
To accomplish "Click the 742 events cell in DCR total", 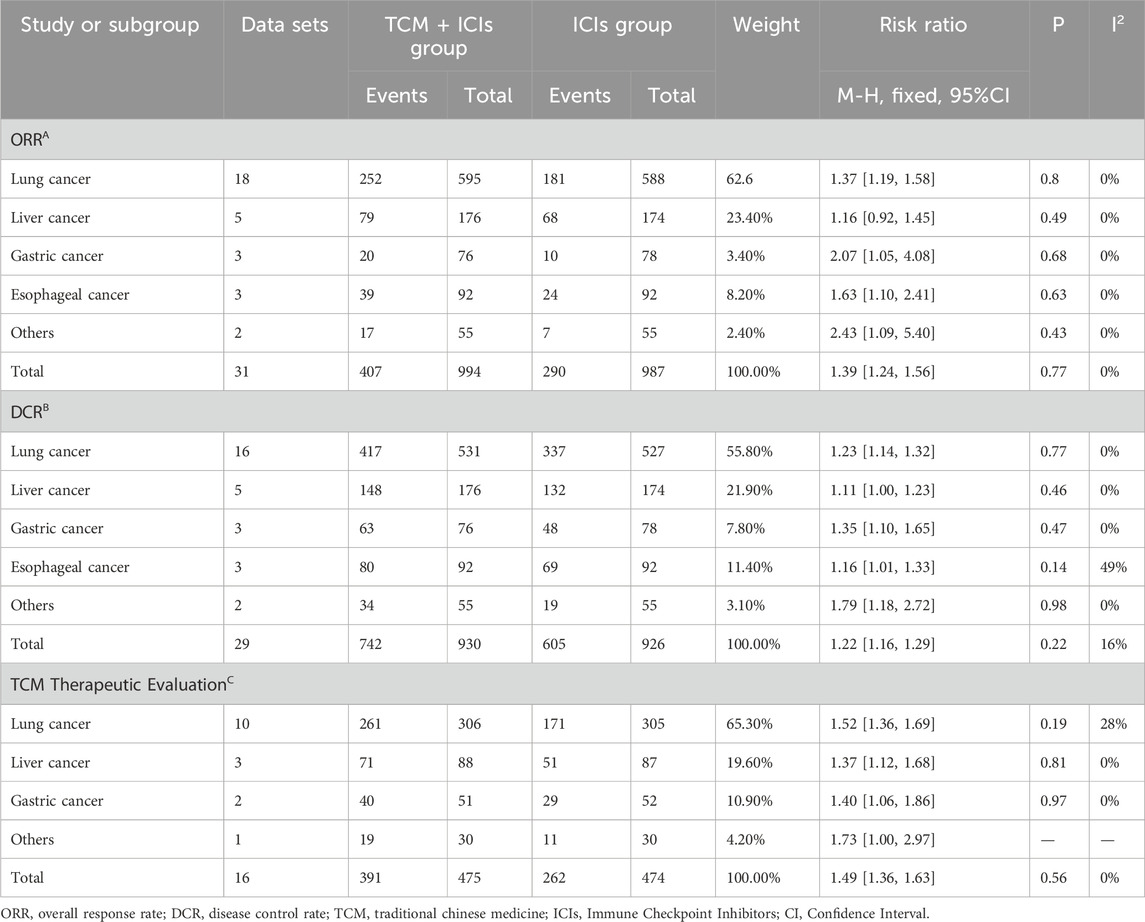I will pyautogui.click(x=372, y=644).
